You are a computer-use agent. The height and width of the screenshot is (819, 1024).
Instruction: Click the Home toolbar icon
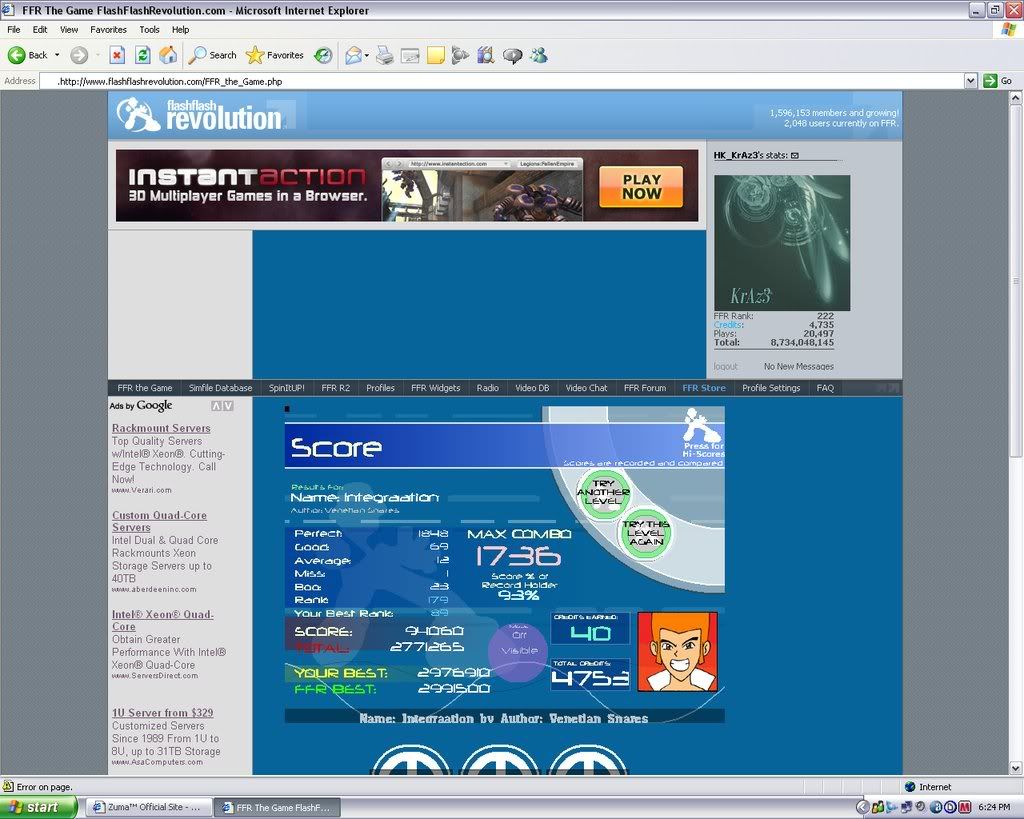pyautogui.click(x=168, y=55)
